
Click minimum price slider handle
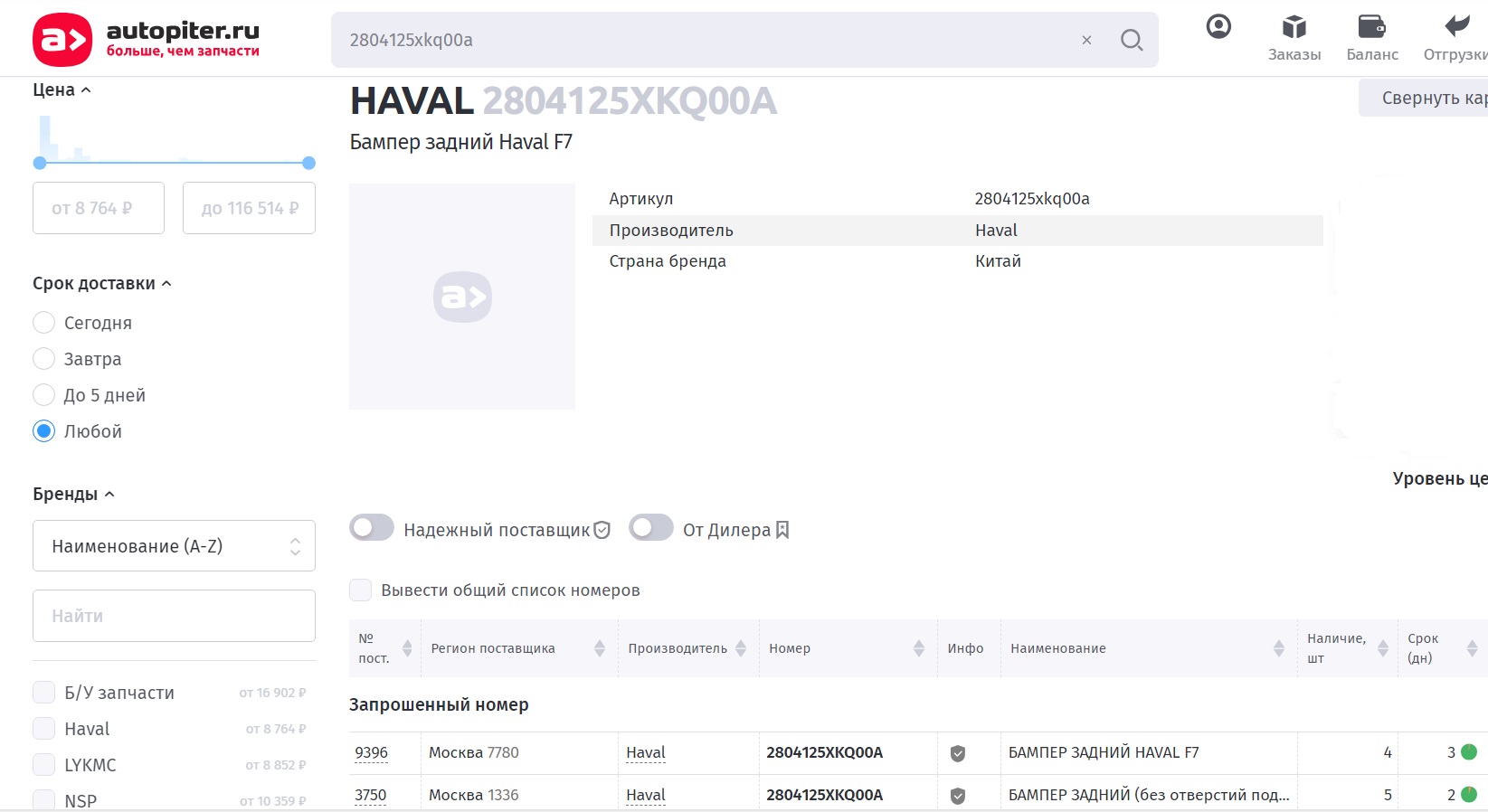point(39,163)
